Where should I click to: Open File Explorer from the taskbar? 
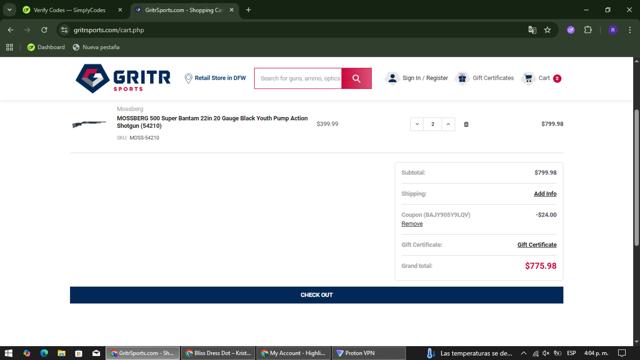(x=61, y=353)
